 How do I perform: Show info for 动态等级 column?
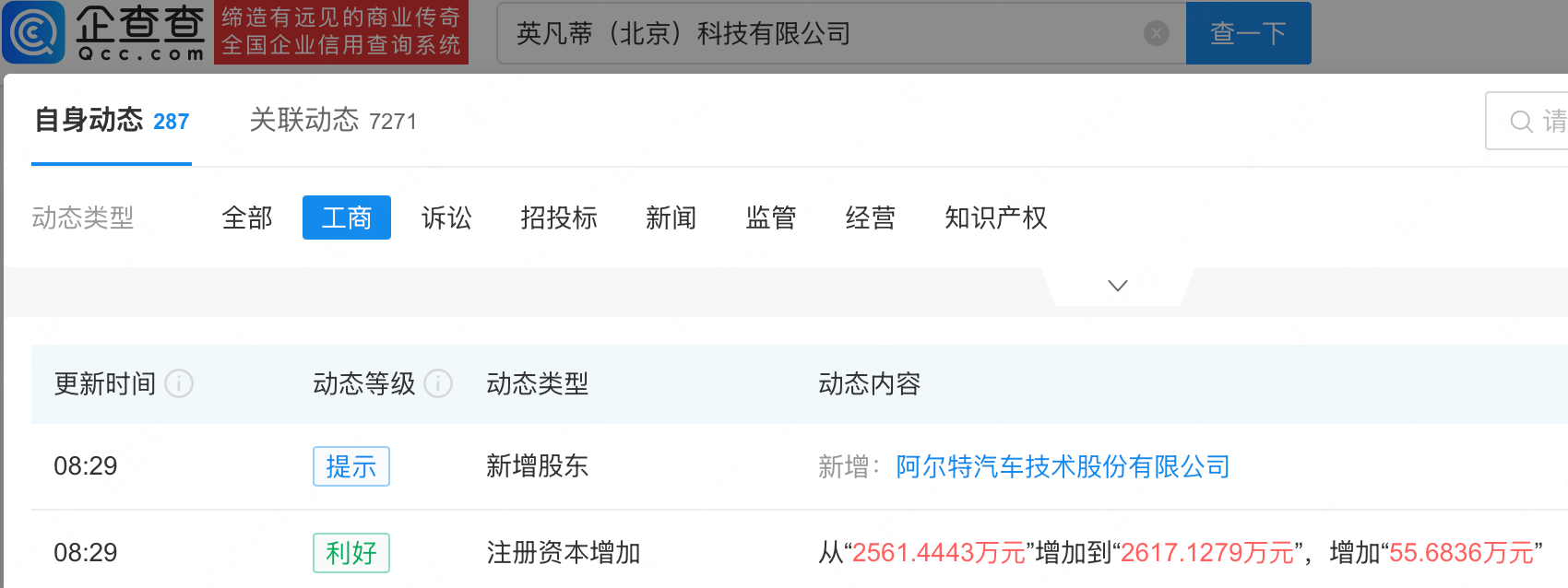(438, 383)
